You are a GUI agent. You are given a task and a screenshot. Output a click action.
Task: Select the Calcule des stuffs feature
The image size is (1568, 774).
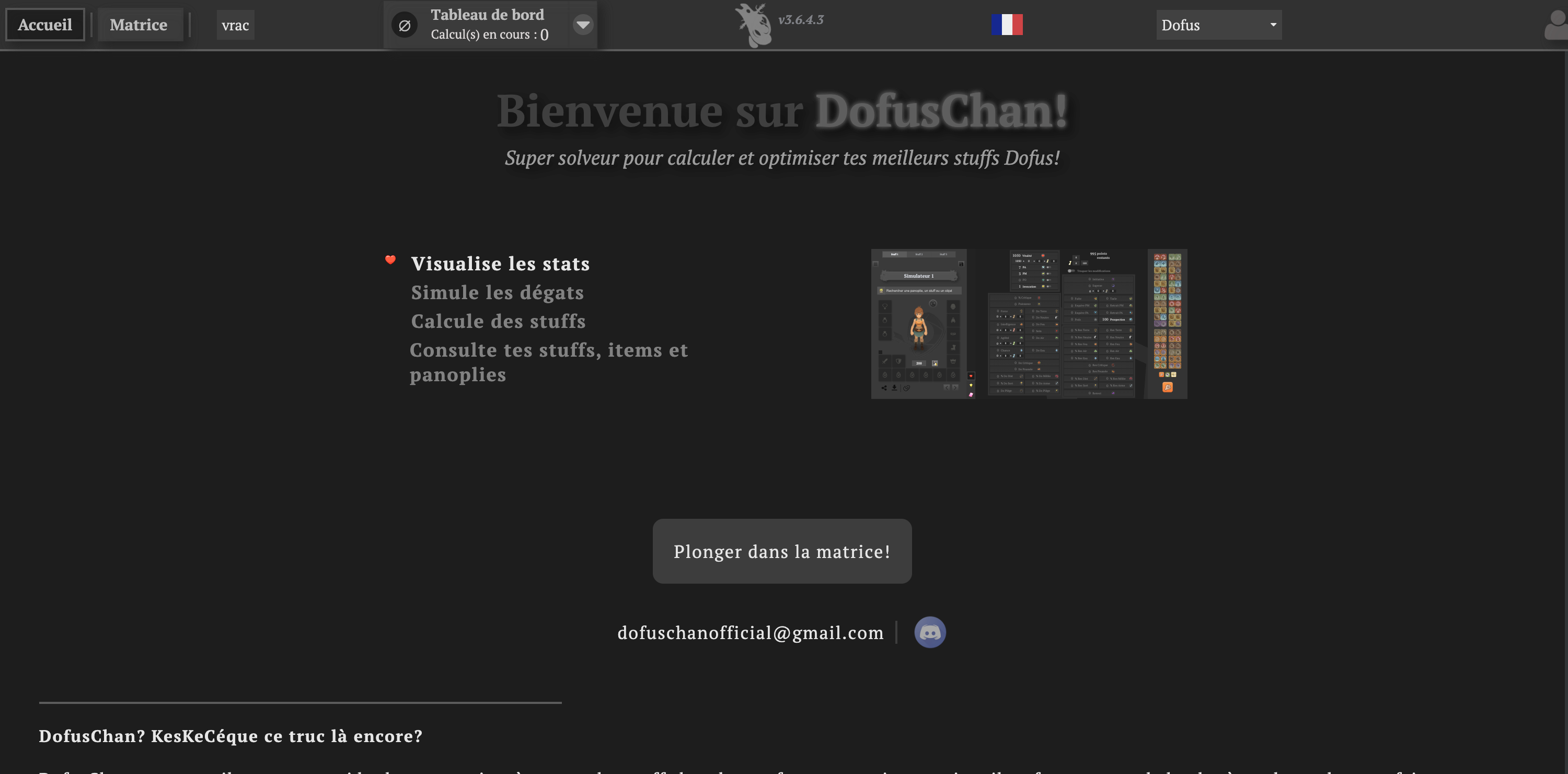click(x=499, y=321)
